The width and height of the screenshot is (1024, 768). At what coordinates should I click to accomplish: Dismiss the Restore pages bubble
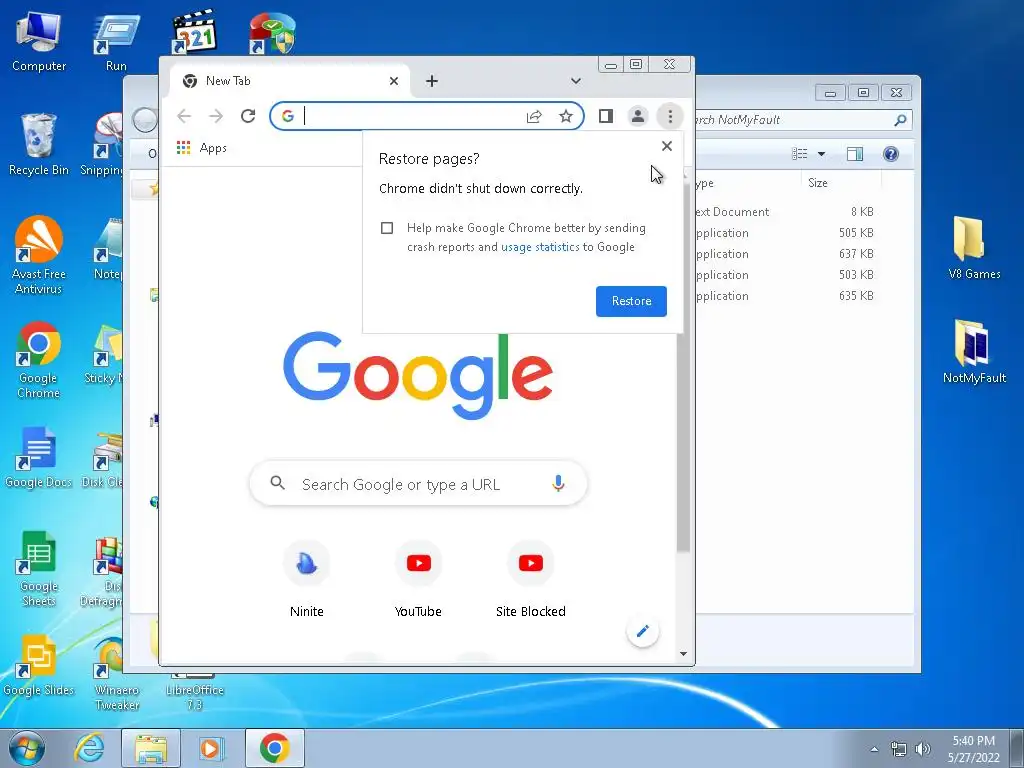pyautogui.click(x=666, y=146)
